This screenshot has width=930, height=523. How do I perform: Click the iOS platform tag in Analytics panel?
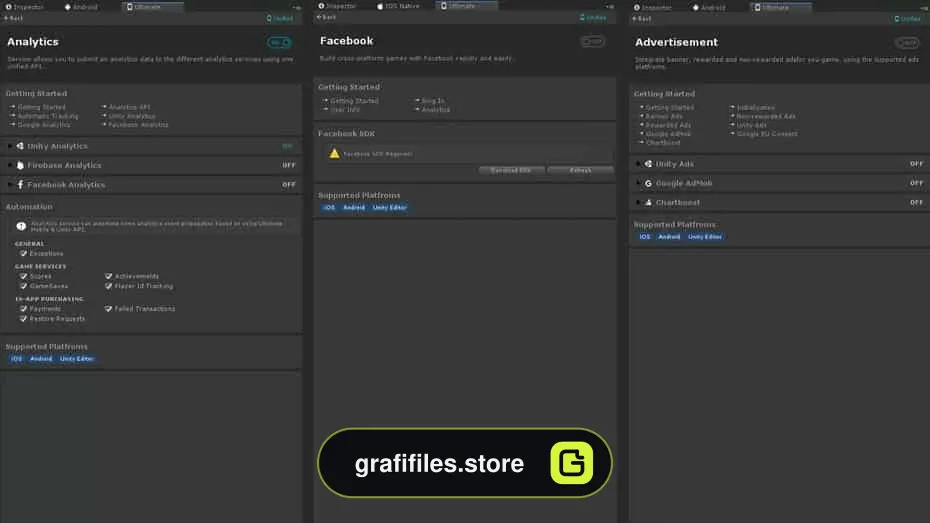[x=17, y=359]
